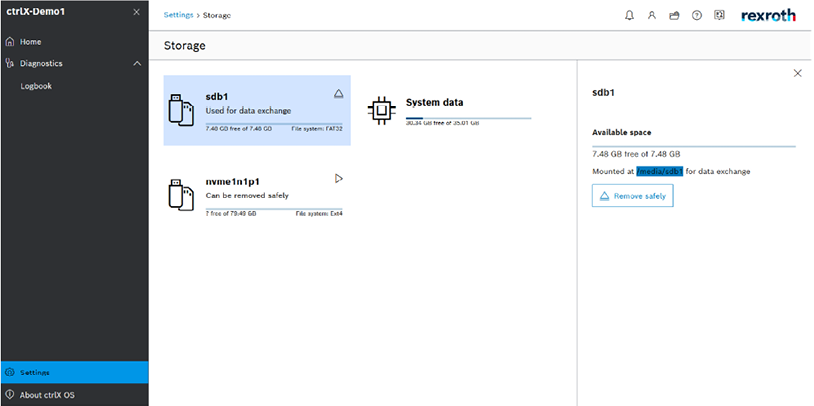Click the USB drive icon of nvme1n1p1
The width and height of the screenshot is (814, 406).
(x=181, y=195)
